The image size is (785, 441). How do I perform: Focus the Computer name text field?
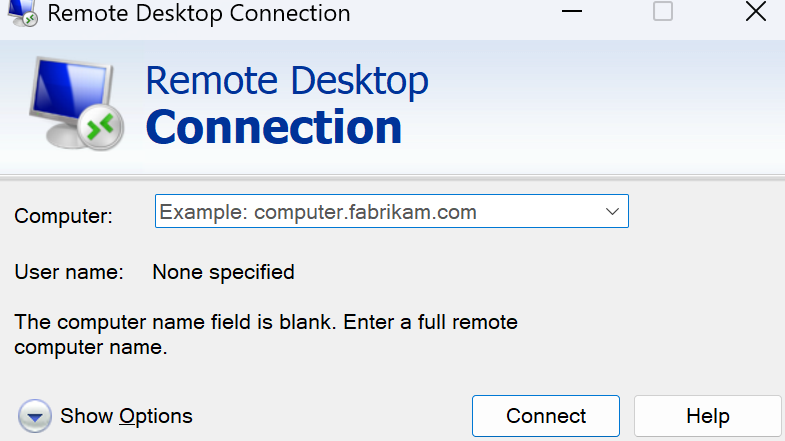(x=378, y=211)
